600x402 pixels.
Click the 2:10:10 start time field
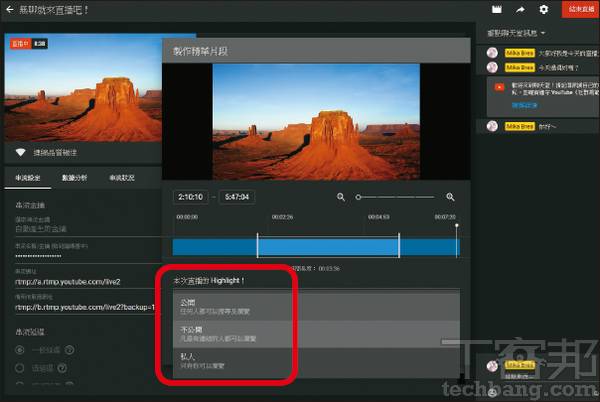[x=191, y=197]
